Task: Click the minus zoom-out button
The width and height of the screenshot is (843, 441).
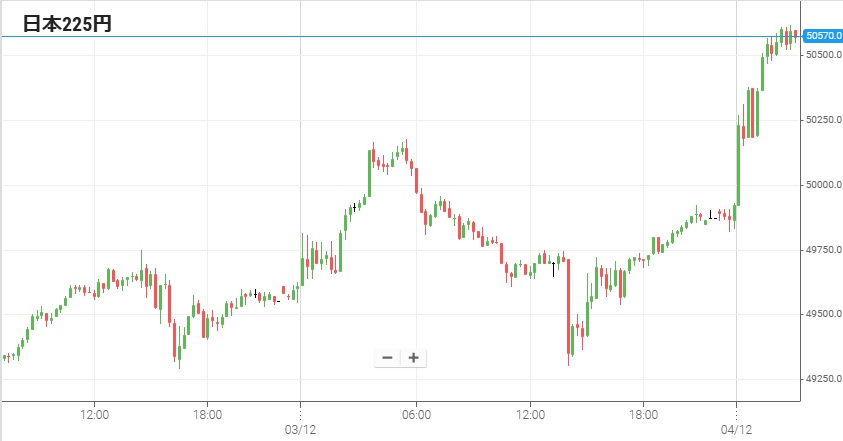Action: [387, 358]
